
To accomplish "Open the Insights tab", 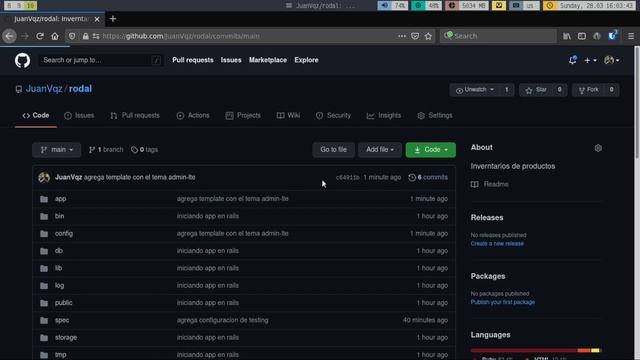I will pos(384,116).
